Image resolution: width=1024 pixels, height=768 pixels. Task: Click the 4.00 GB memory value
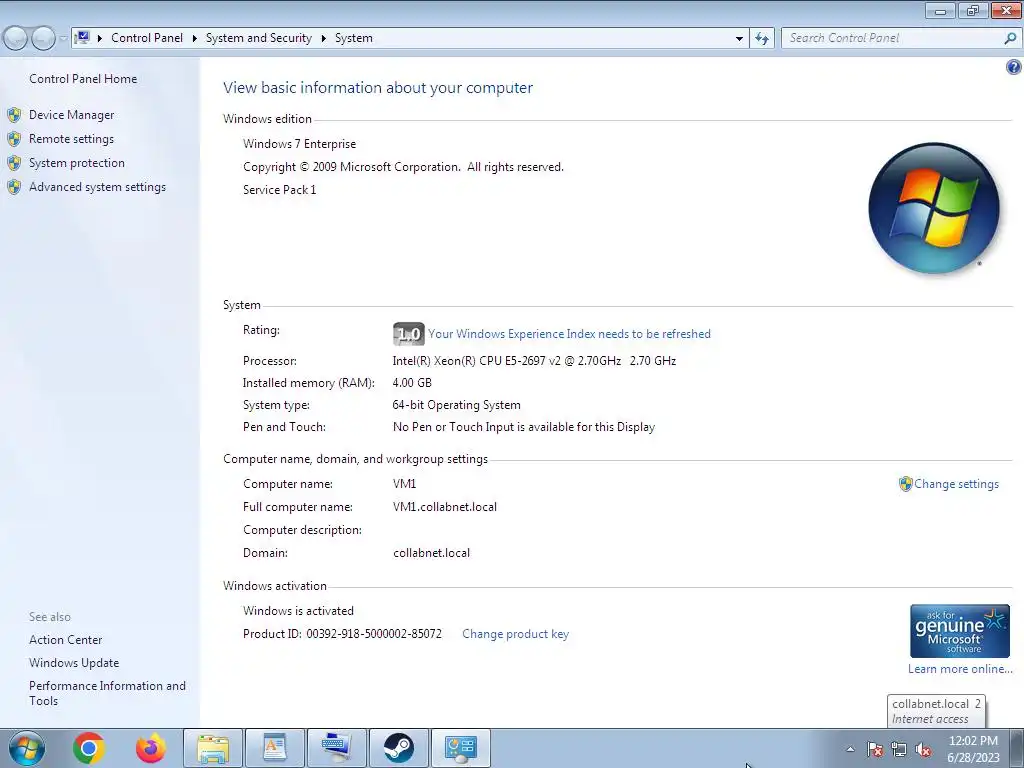411,383
